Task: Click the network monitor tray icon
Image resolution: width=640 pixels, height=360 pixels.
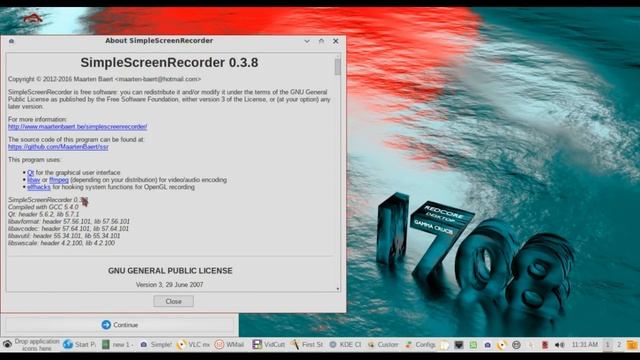Action: 459,345
